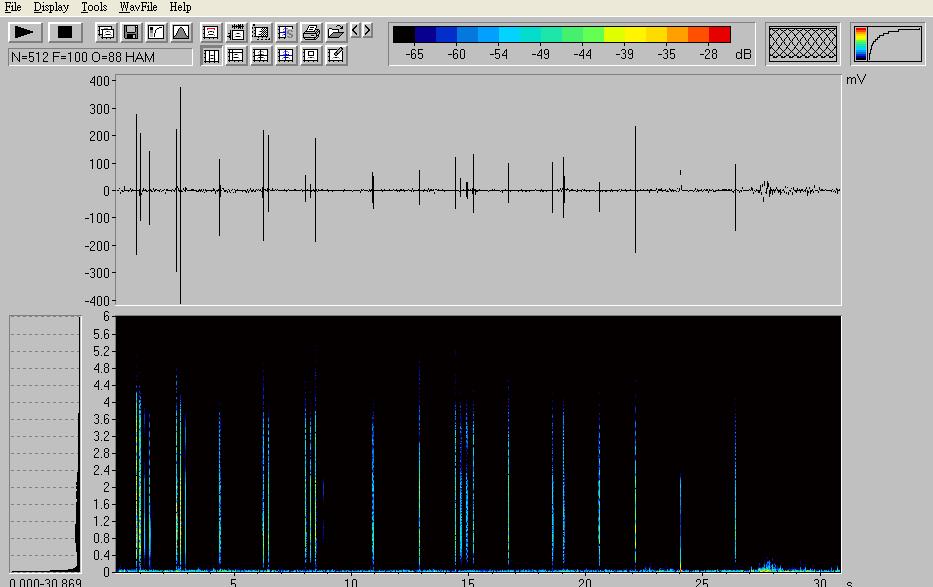Open the Help menu
The width and height of the screenshot is (933, 587).
pyautogui.click(x=180, y=7)
